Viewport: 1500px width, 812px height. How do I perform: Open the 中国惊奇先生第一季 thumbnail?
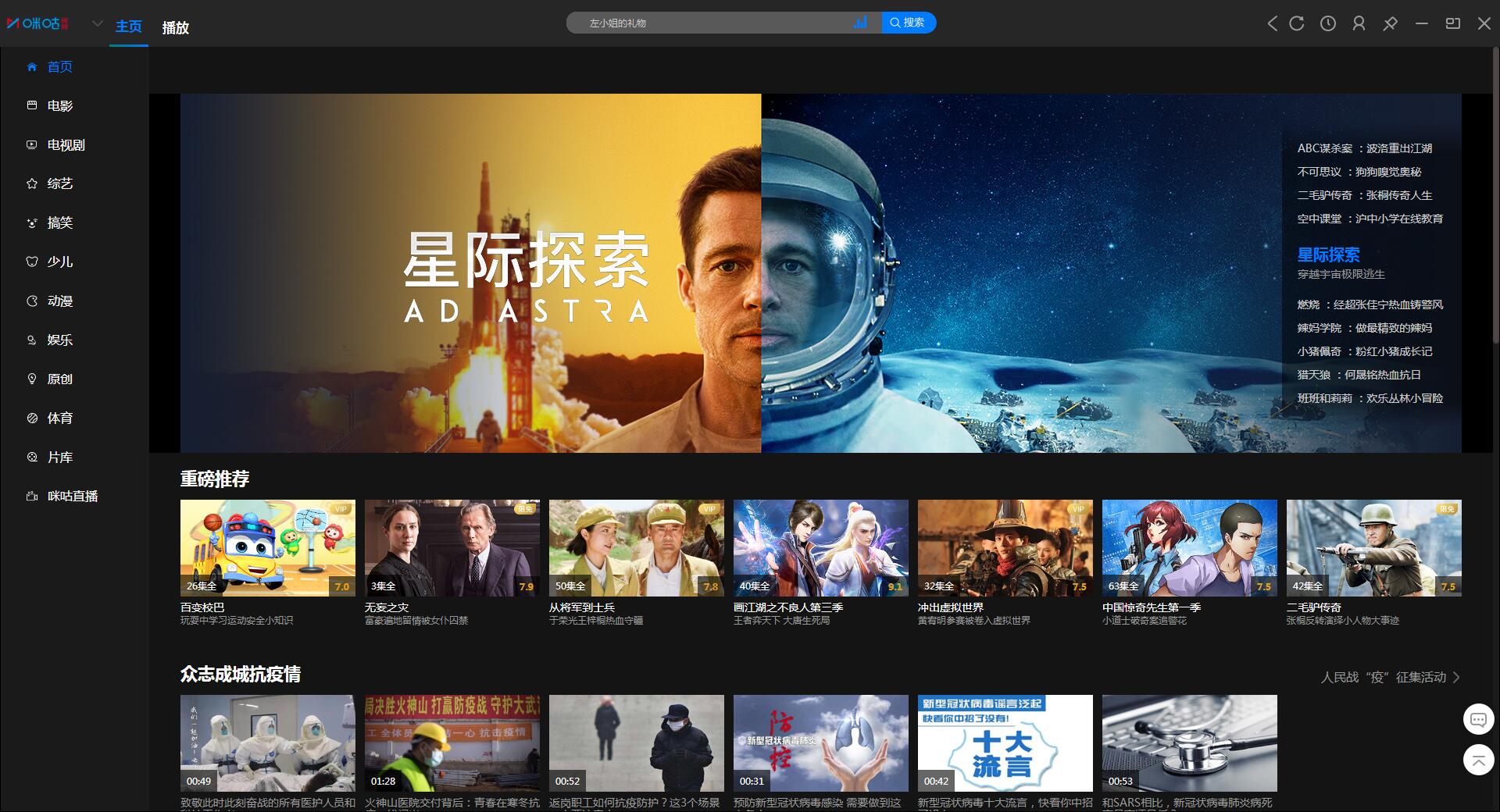1190,548
